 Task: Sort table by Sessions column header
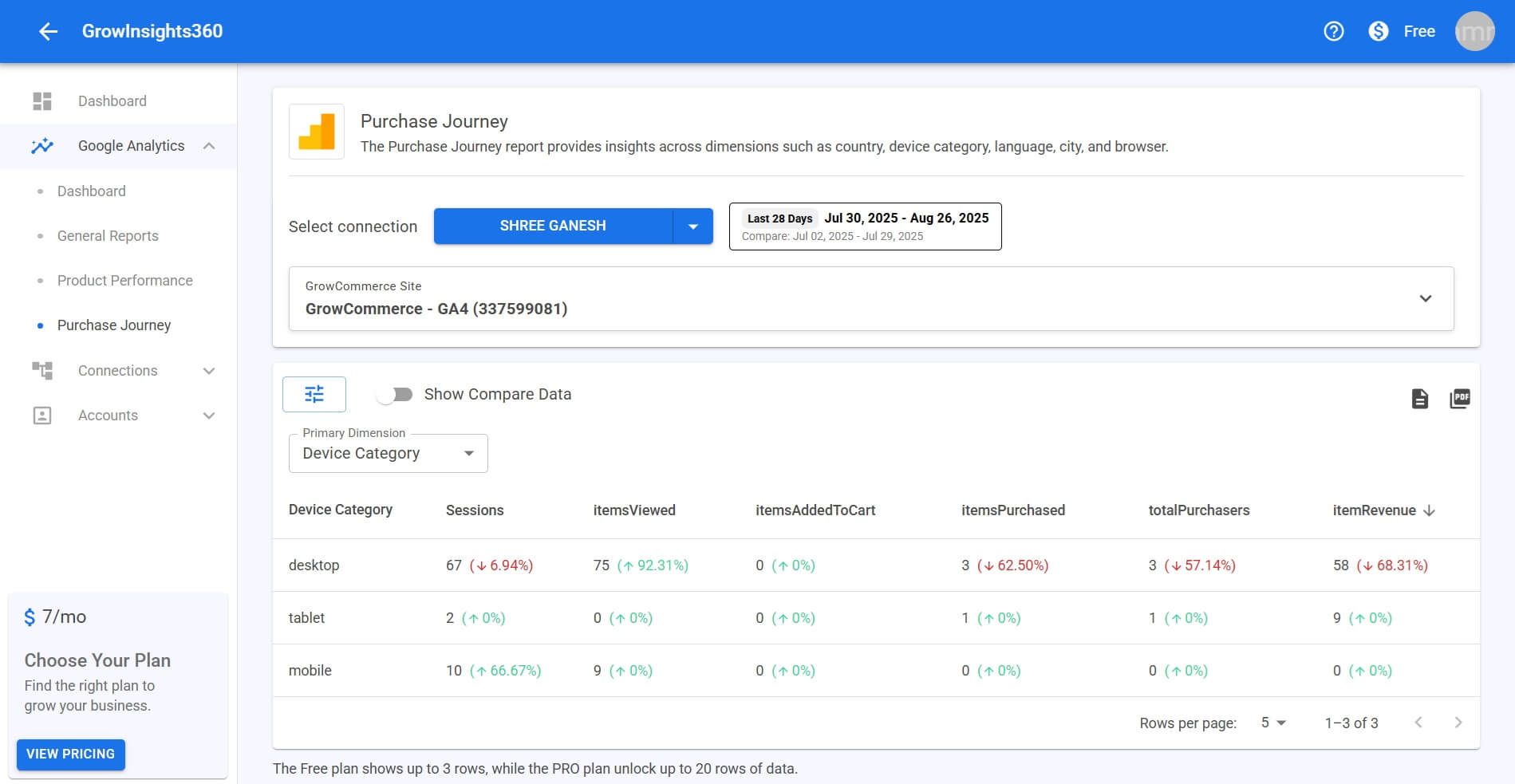[x=475, y=510]
